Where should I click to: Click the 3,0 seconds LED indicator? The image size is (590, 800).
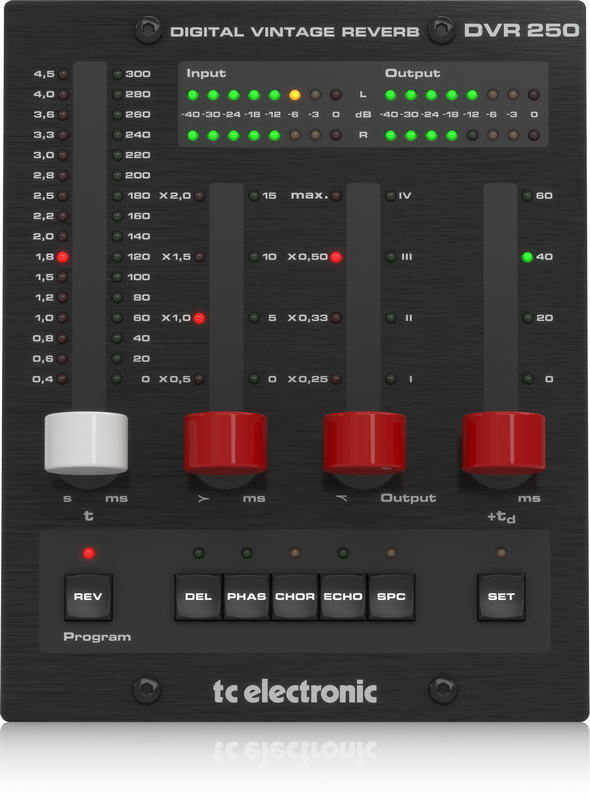pyautogui.click(x=63, y=155)
